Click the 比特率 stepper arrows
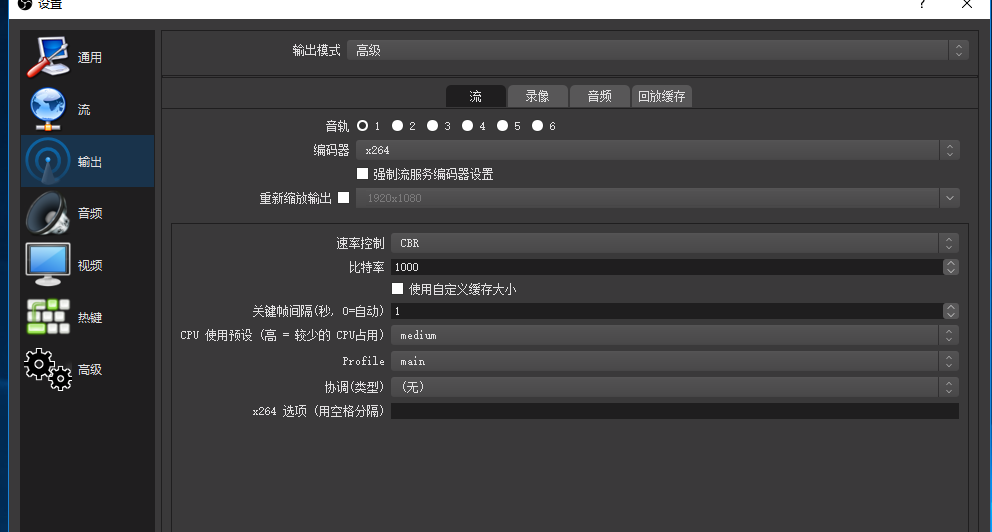Viewport: 992px width, 532px height. pos(950,267)
